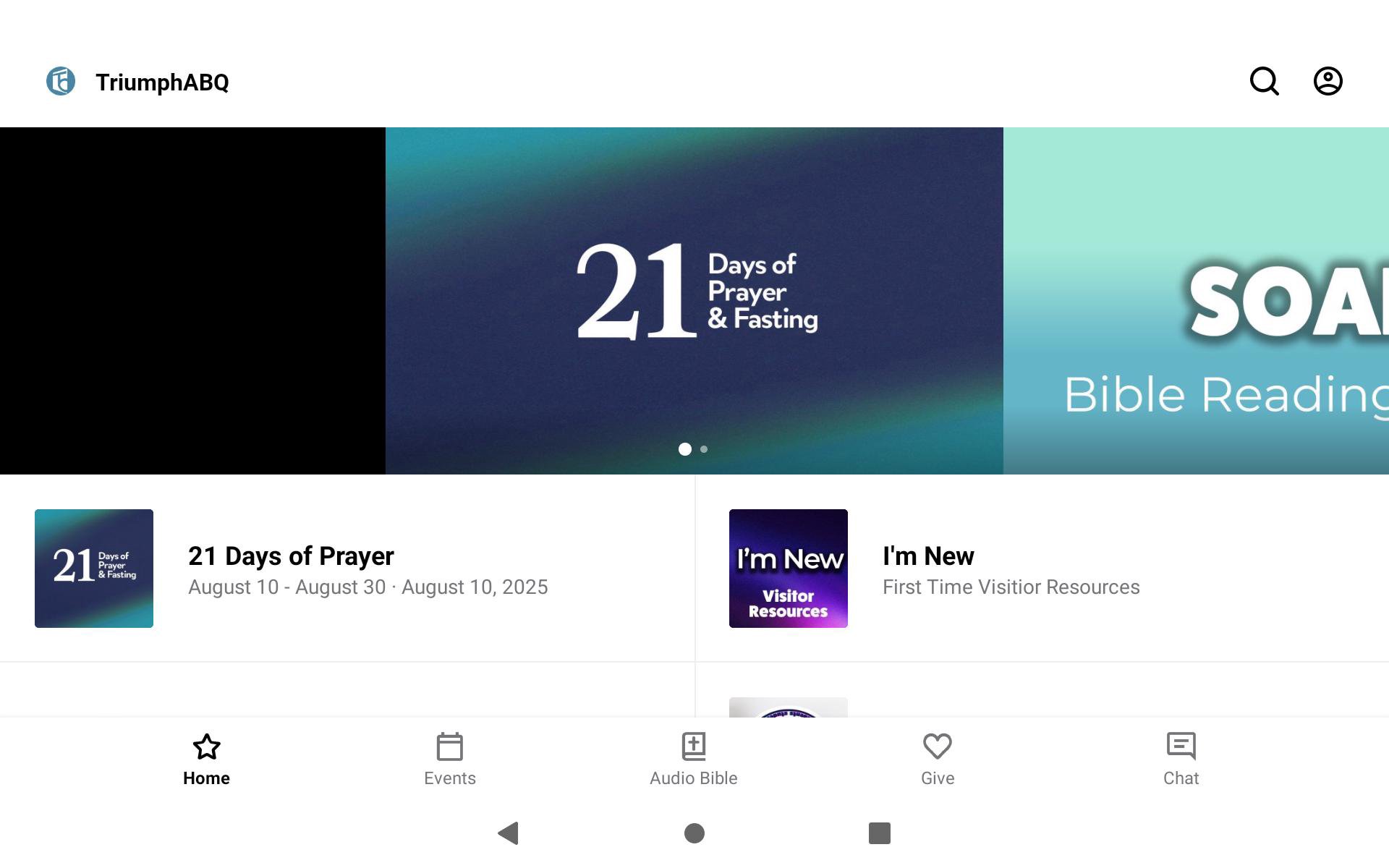Viewport: 1389px width, 868px height.
Task: Open search with the magnifier icon
Action: tap(1265, 81)
